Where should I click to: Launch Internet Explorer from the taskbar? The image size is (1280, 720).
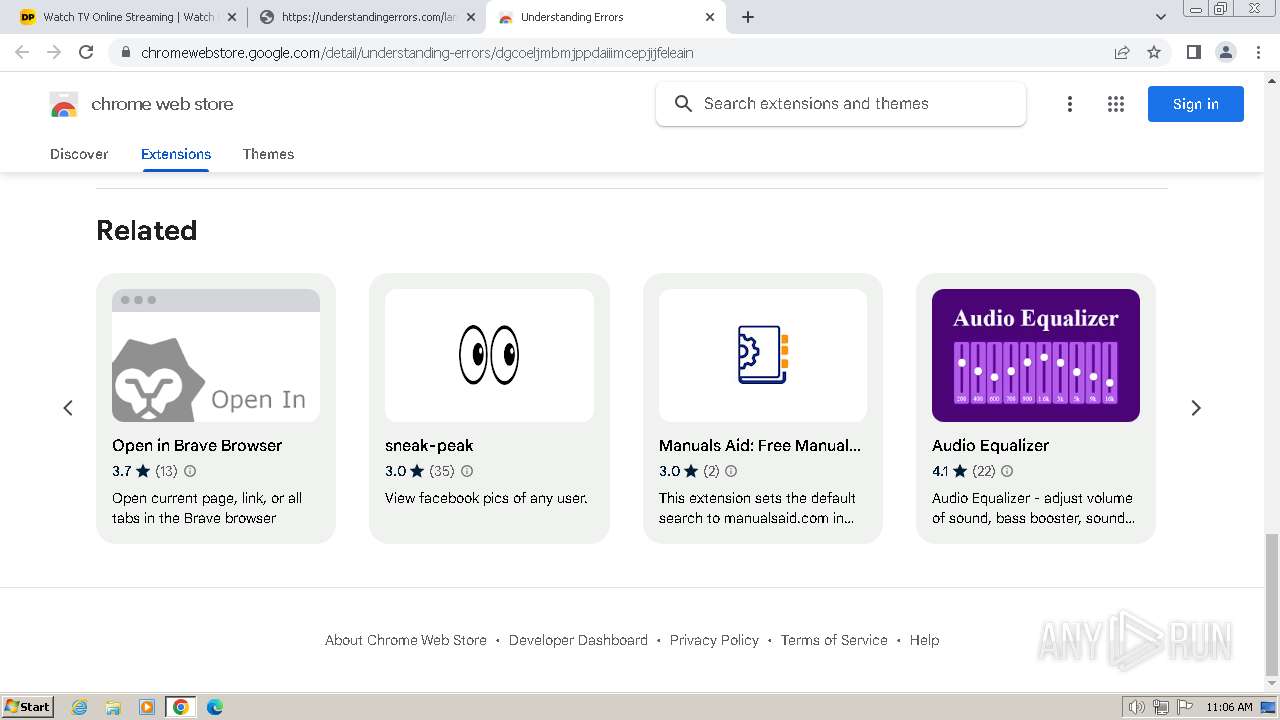[x=80, y=707]
